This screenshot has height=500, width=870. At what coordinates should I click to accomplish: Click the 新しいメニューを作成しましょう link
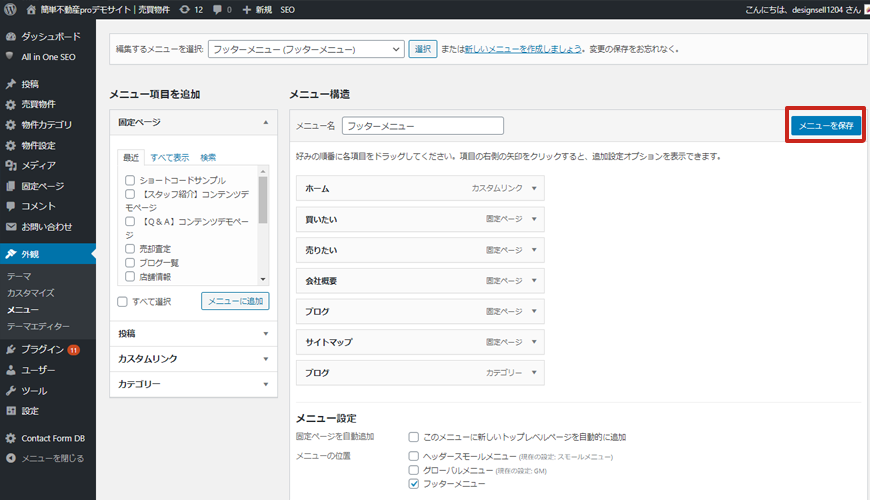(x=521, y=49)
